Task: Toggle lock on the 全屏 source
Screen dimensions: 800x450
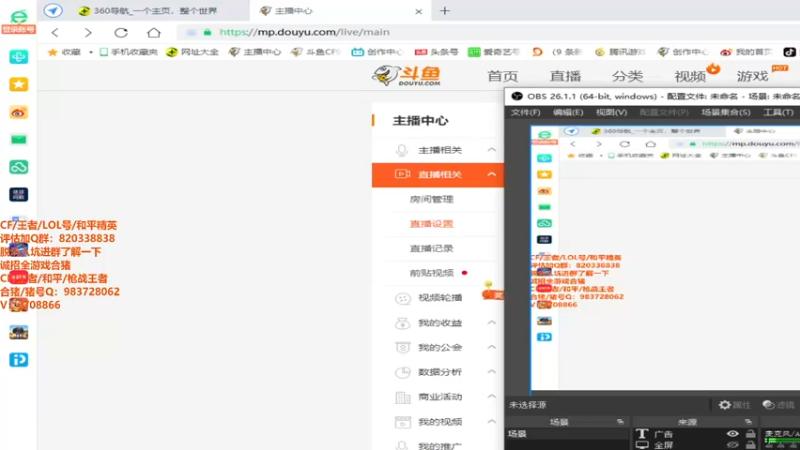Action: [x=751, y=445]
